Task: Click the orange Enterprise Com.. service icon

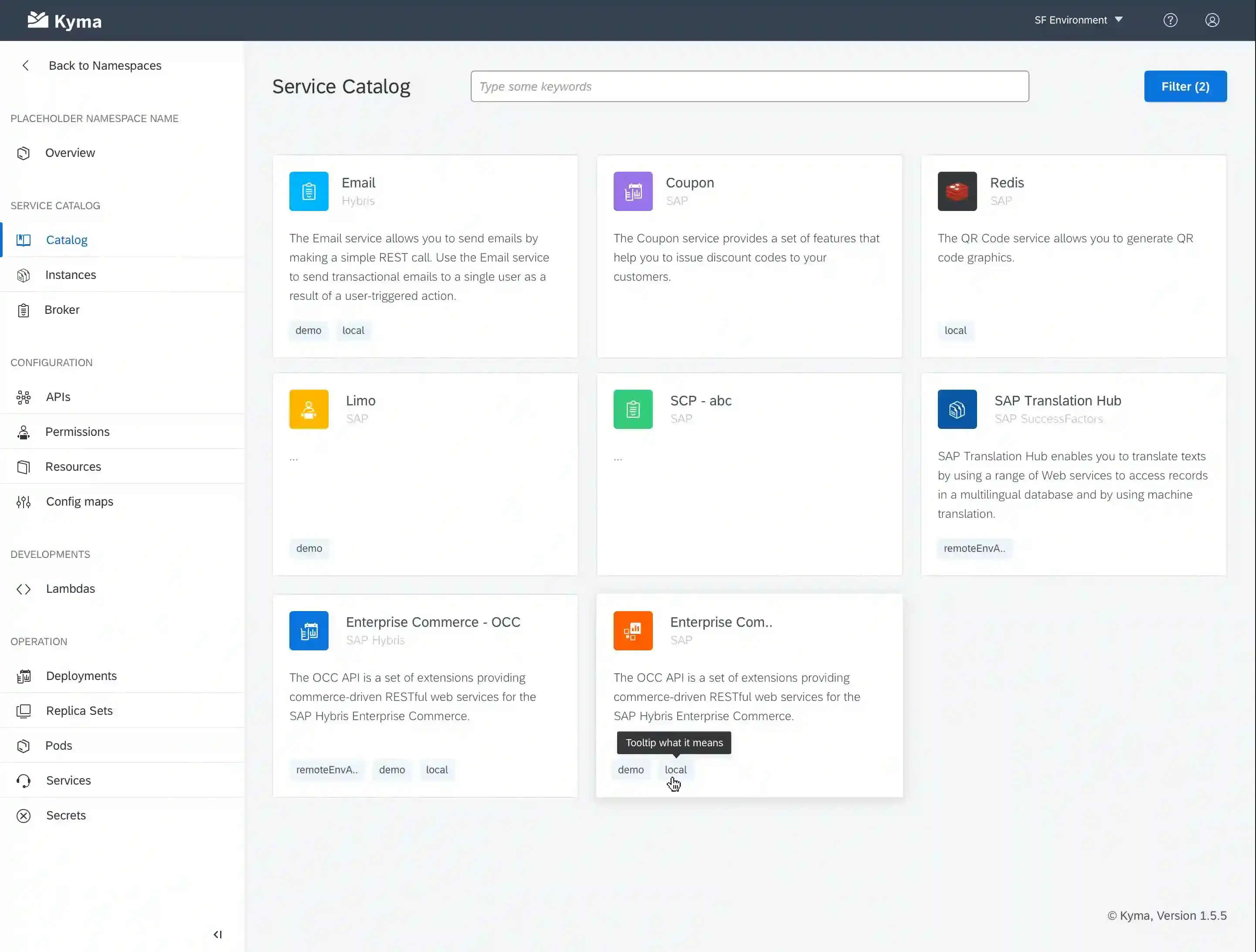Action: (632, 630)
